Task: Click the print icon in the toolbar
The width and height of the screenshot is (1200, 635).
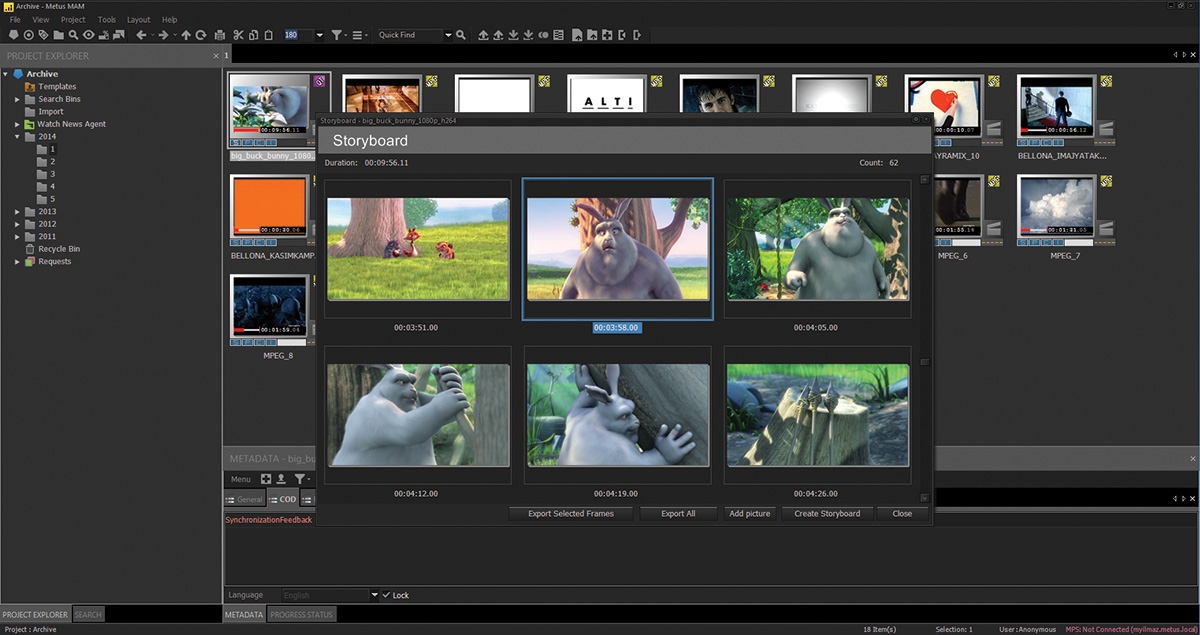Action: (x=219, y=35)
